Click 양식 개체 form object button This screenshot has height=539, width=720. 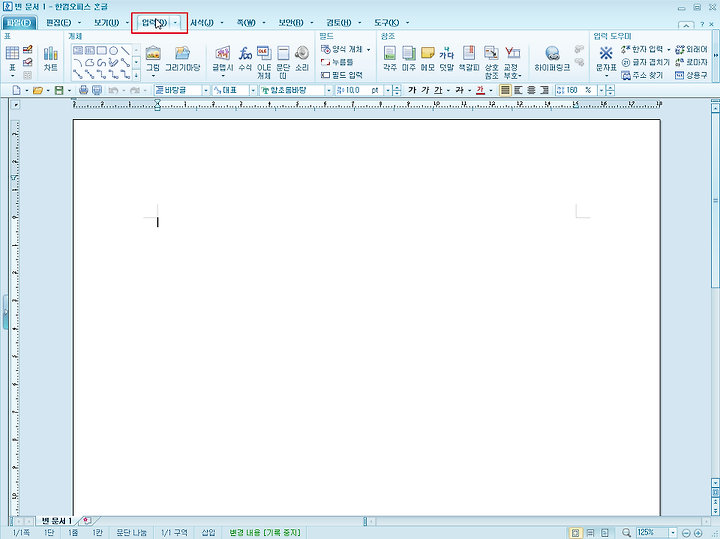(x=342, y=49)
